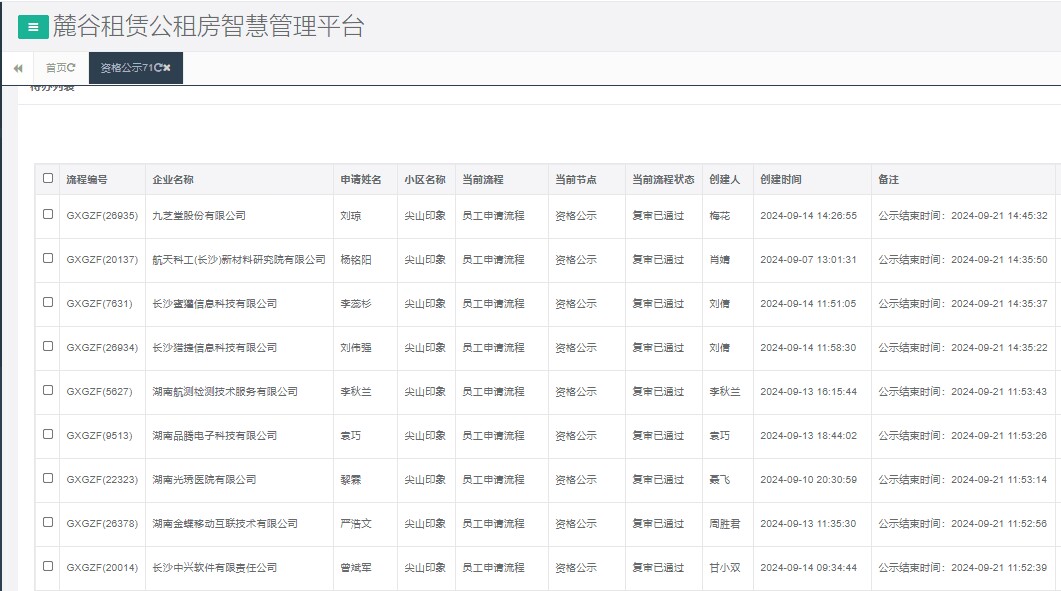Click the 备注 column header
The width and height of the screenshot is (1061, 591).
pyautogui.click(x=888, y=180)
